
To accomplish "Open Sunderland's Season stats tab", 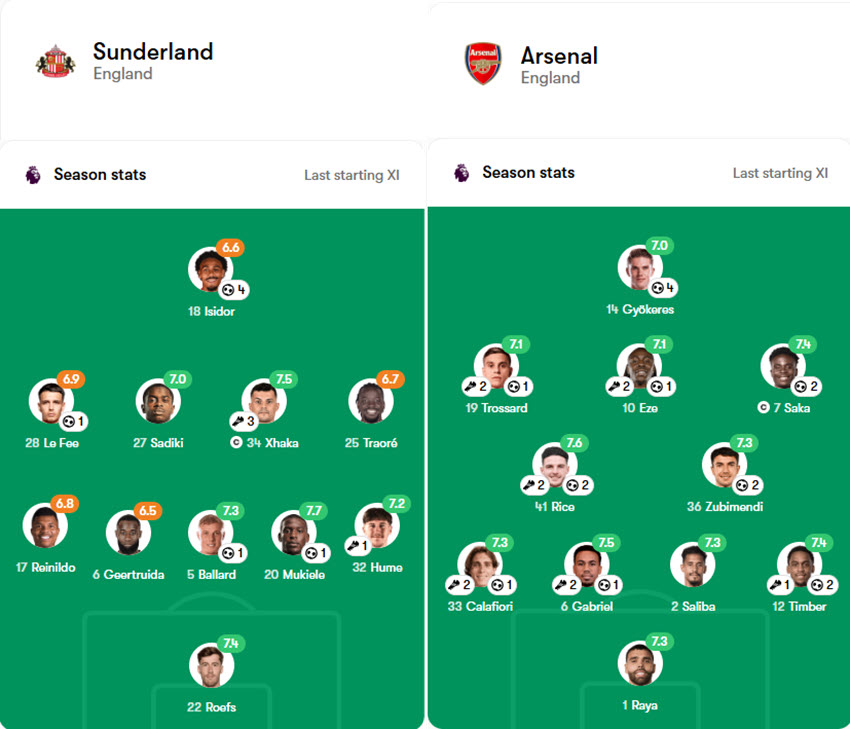I will (99, 174).
